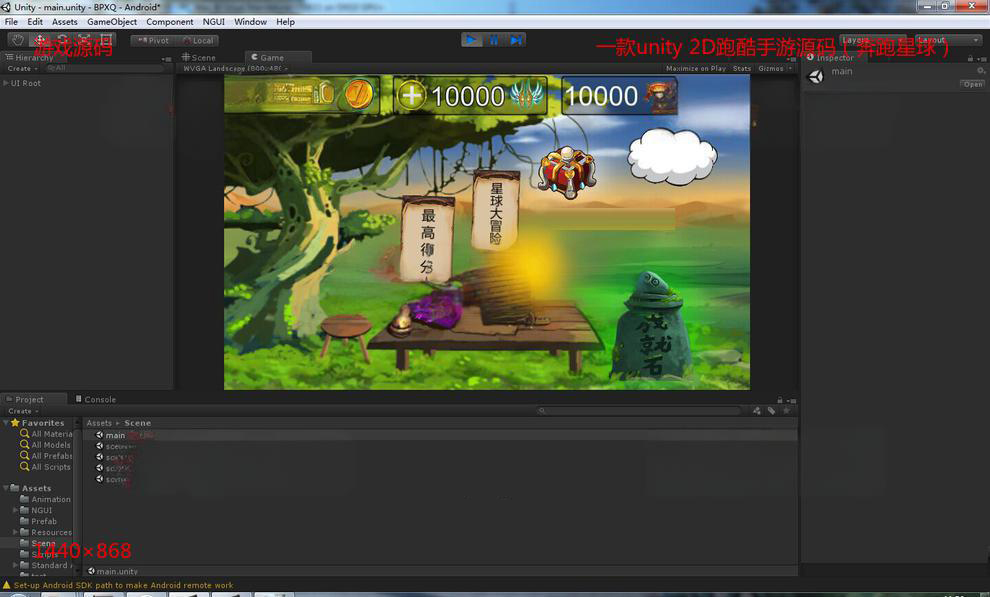The image size is (990, 597).
Task: Click the Stats button in Game view
Action: [741, 69]
